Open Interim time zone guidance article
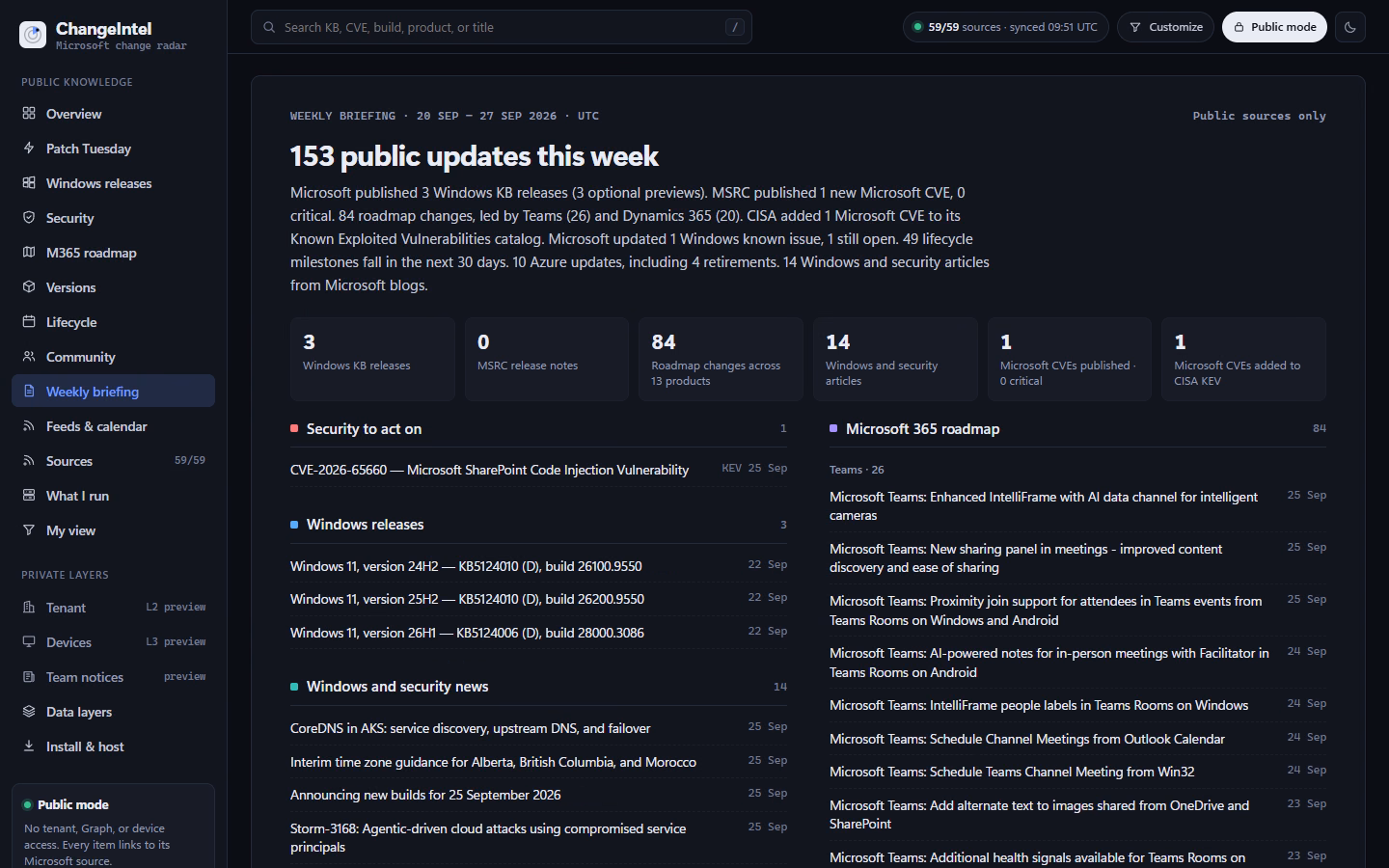This screenshot has height=868, width=1389. click(x=538, y=762)
